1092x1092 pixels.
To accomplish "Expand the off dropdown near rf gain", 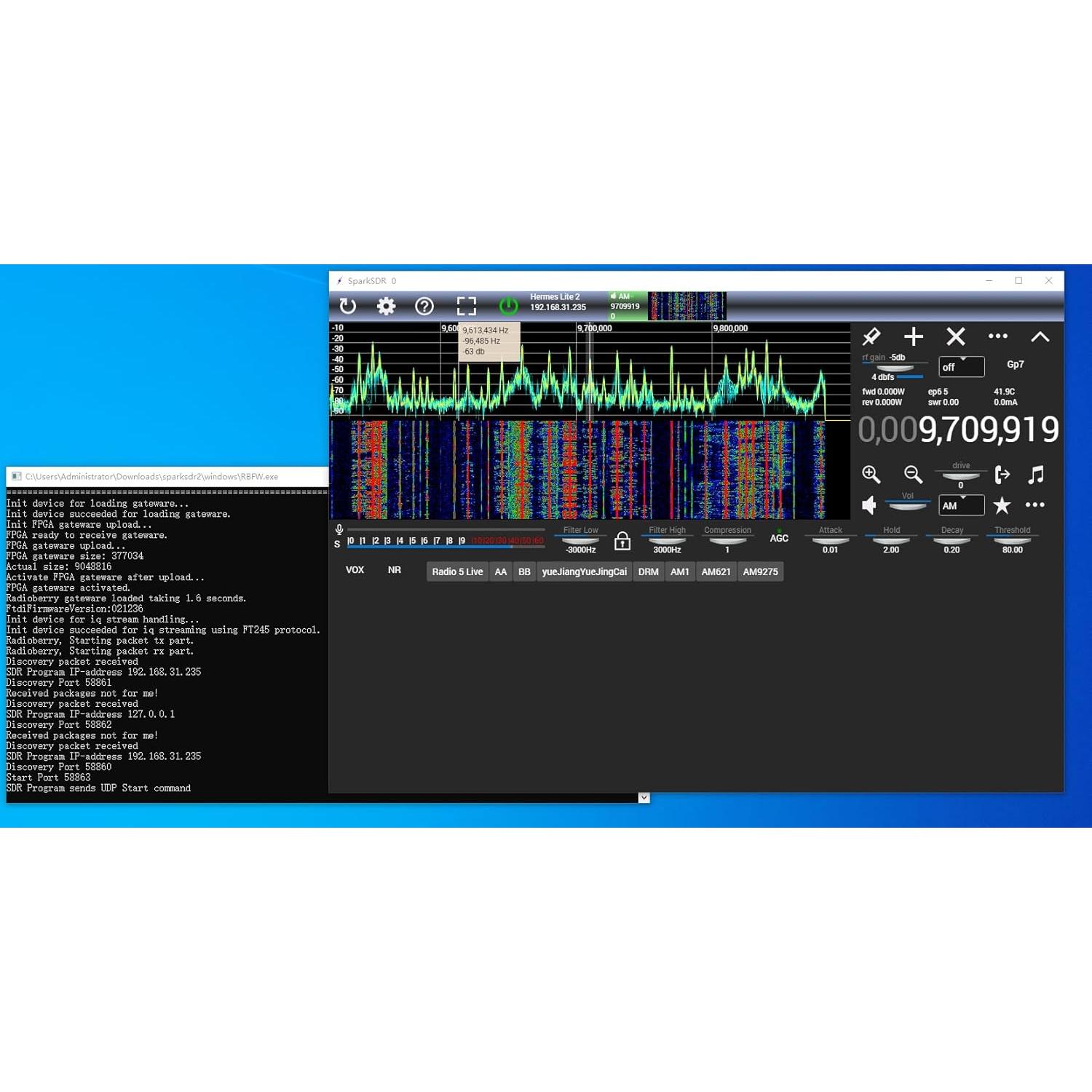I will 961,367.
